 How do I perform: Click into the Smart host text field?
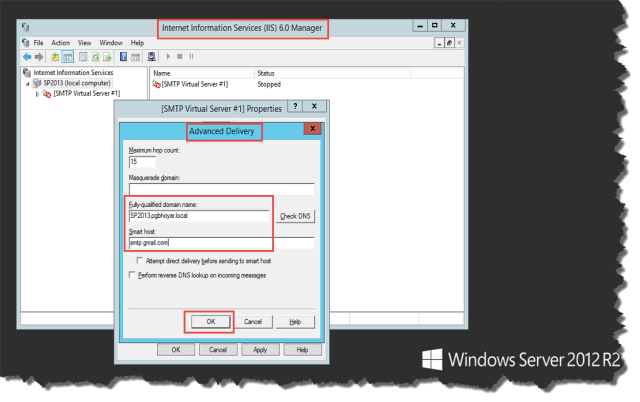(220, 241)
